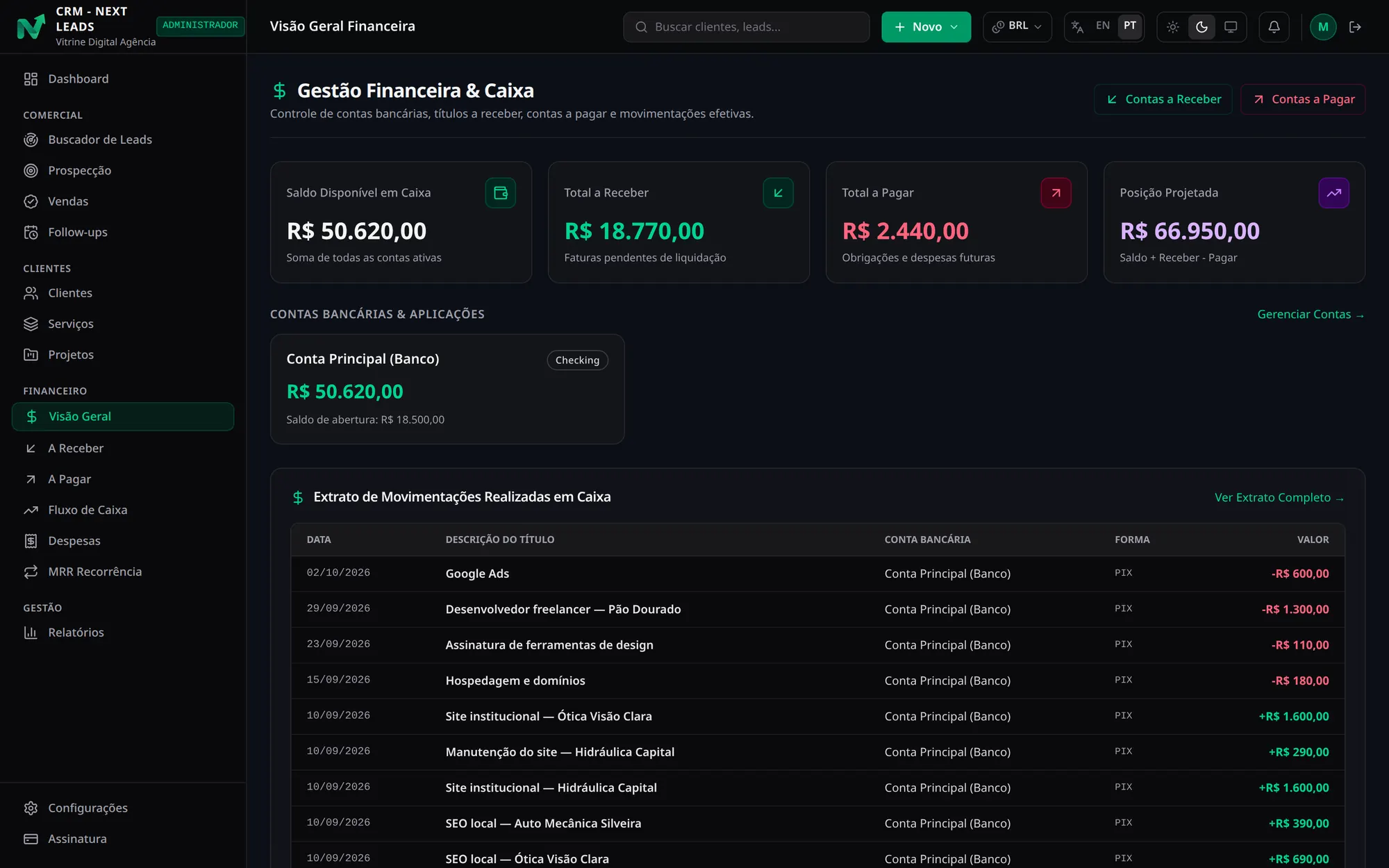Open Vendas section
This screenshot has width=1389, height=868.
pyautogui.click(x=123, y=201)
